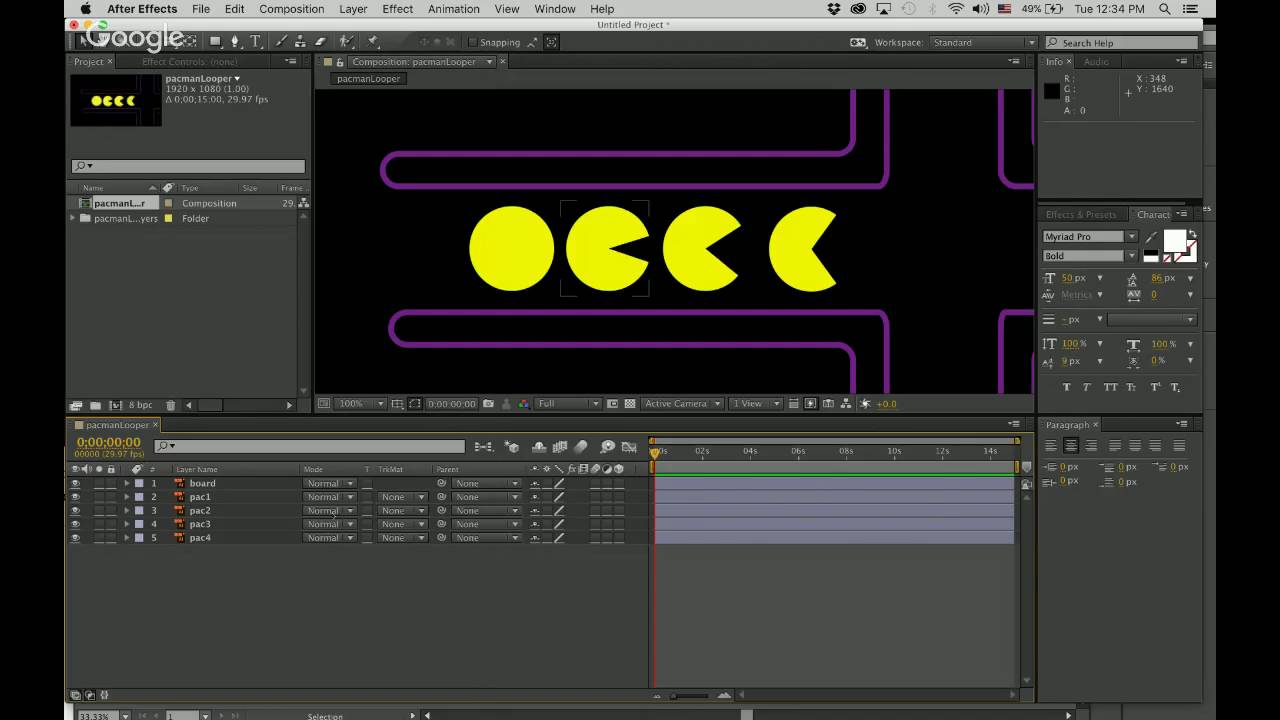Select the Pen tool in toolbar
1280x720 pixels.
click(x=236, y=42)
